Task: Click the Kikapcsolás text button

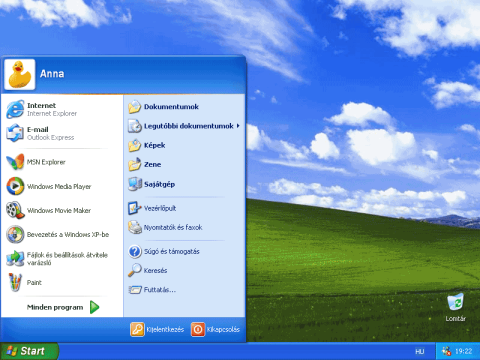Action: [x=223, y=329]
